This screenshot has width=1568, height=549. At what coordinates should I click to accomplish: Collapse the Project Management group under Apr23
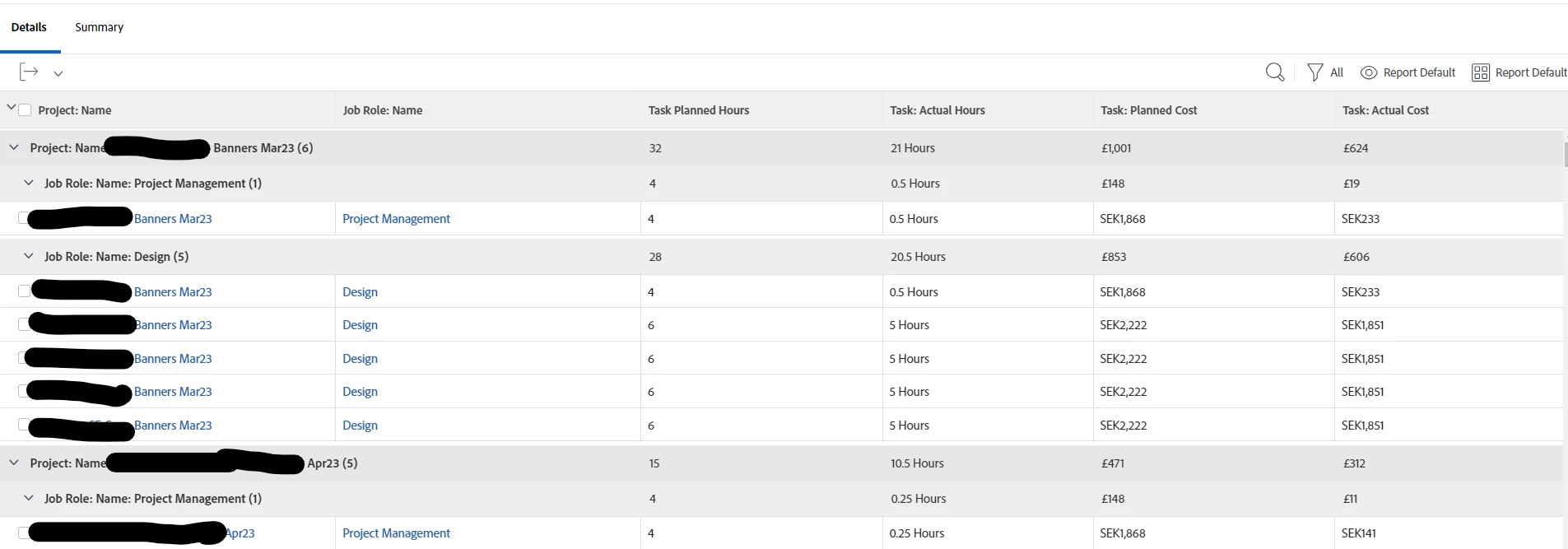[28, 498]
